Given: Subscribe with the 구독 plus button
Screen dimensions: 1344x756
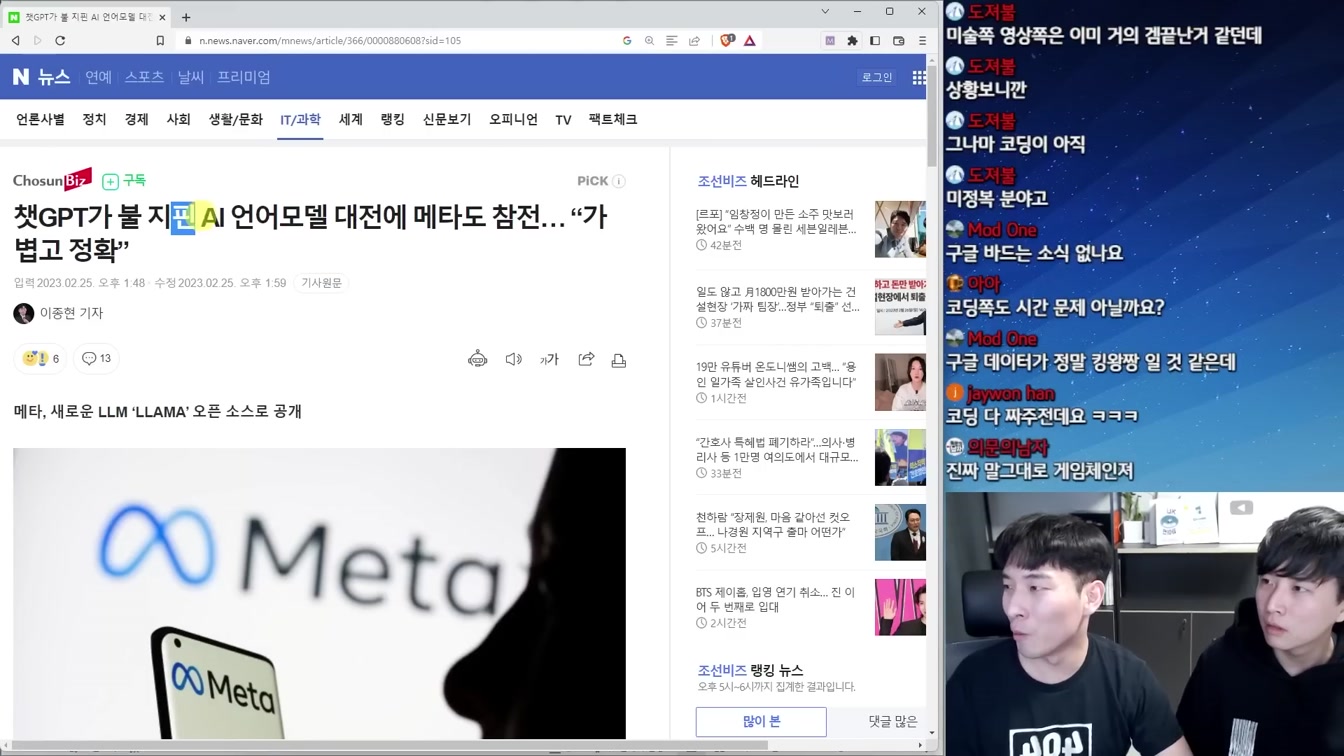Looking at the screenshot, I should point(124,181).
